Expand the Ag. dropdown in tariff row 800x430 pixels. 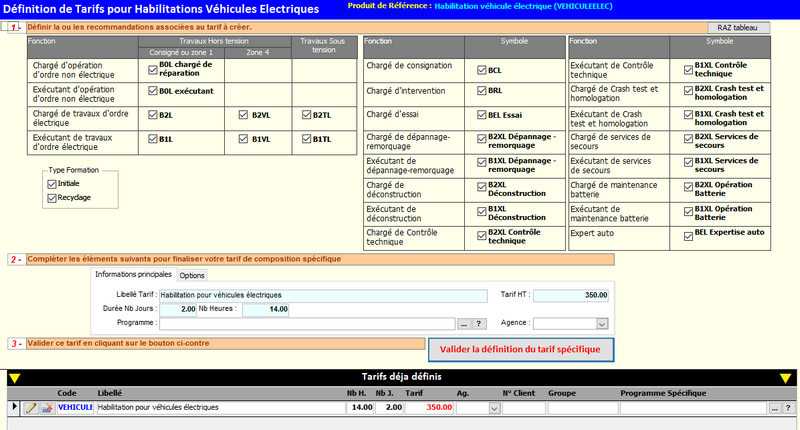[493, 408]
